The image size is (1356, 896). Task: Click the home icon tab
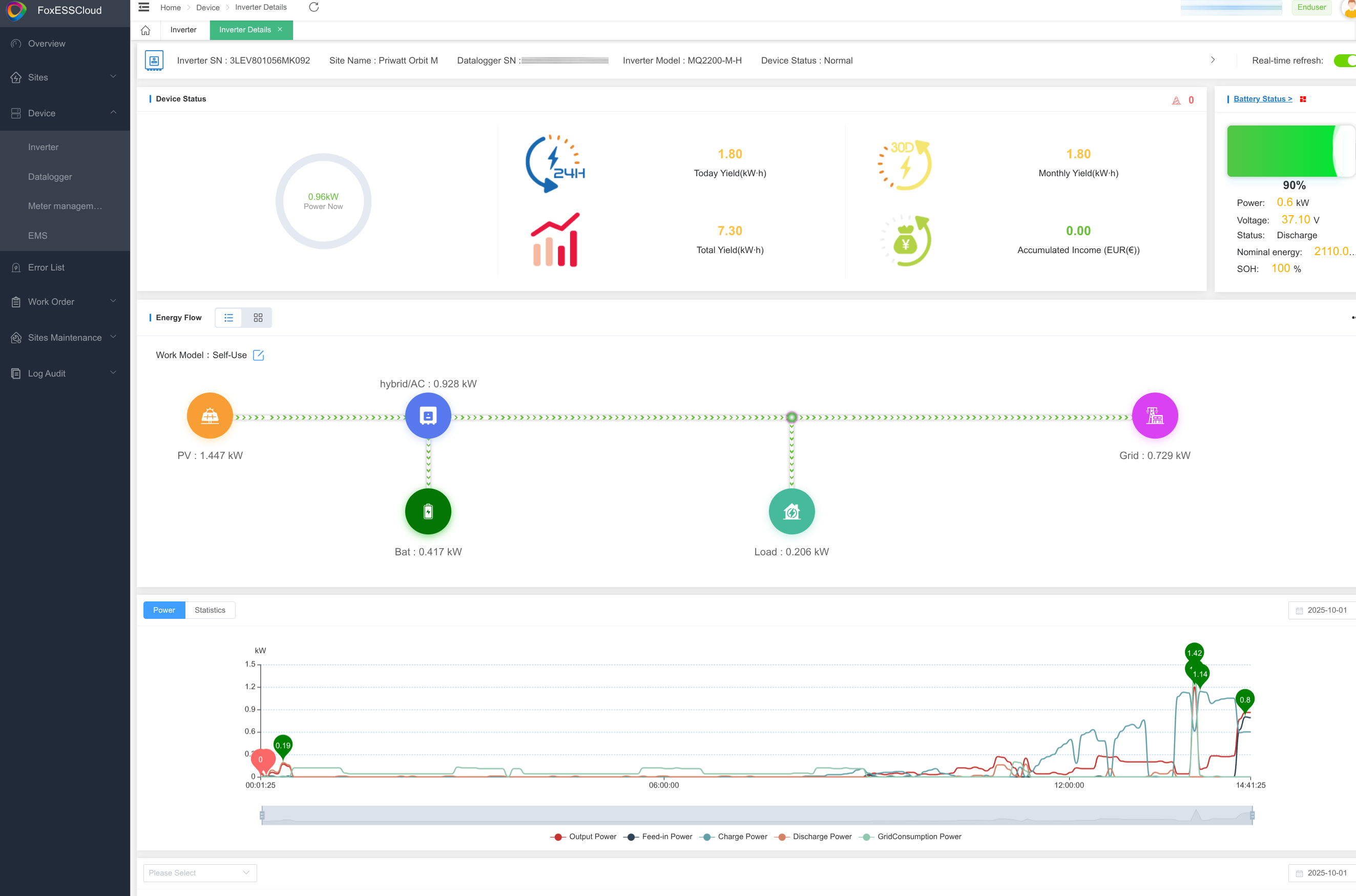tap(145, 30)
